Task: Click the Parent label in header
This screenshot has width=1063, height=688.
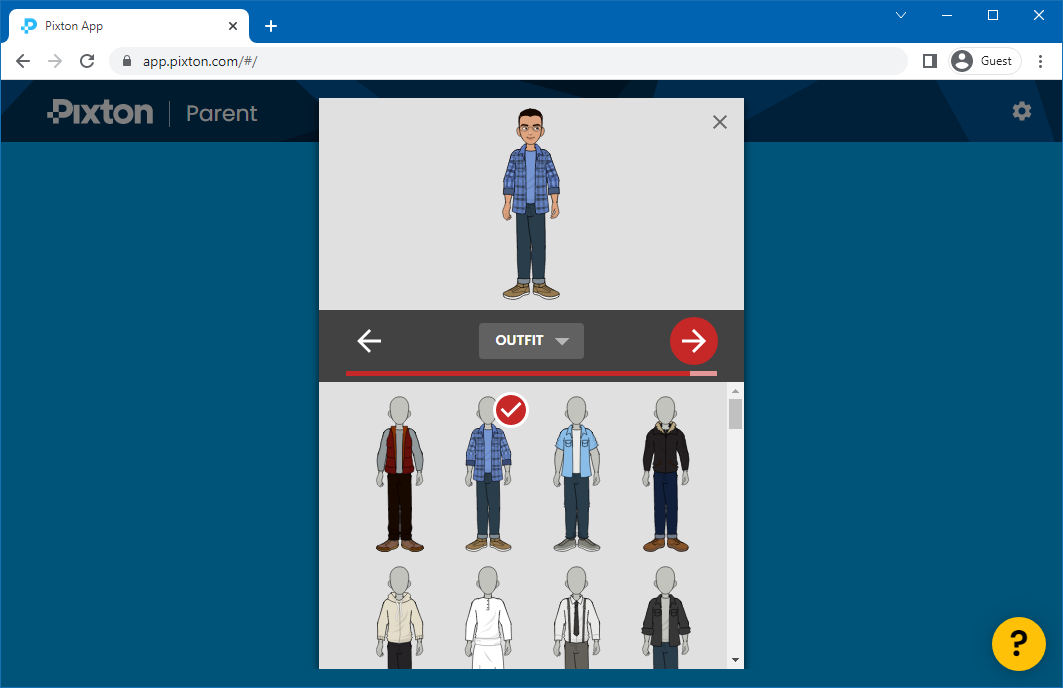Action: point(221,113)
